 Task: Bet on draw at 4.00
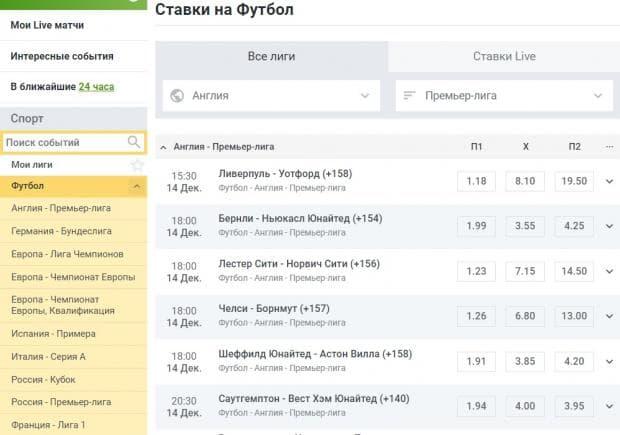point(525,406)
